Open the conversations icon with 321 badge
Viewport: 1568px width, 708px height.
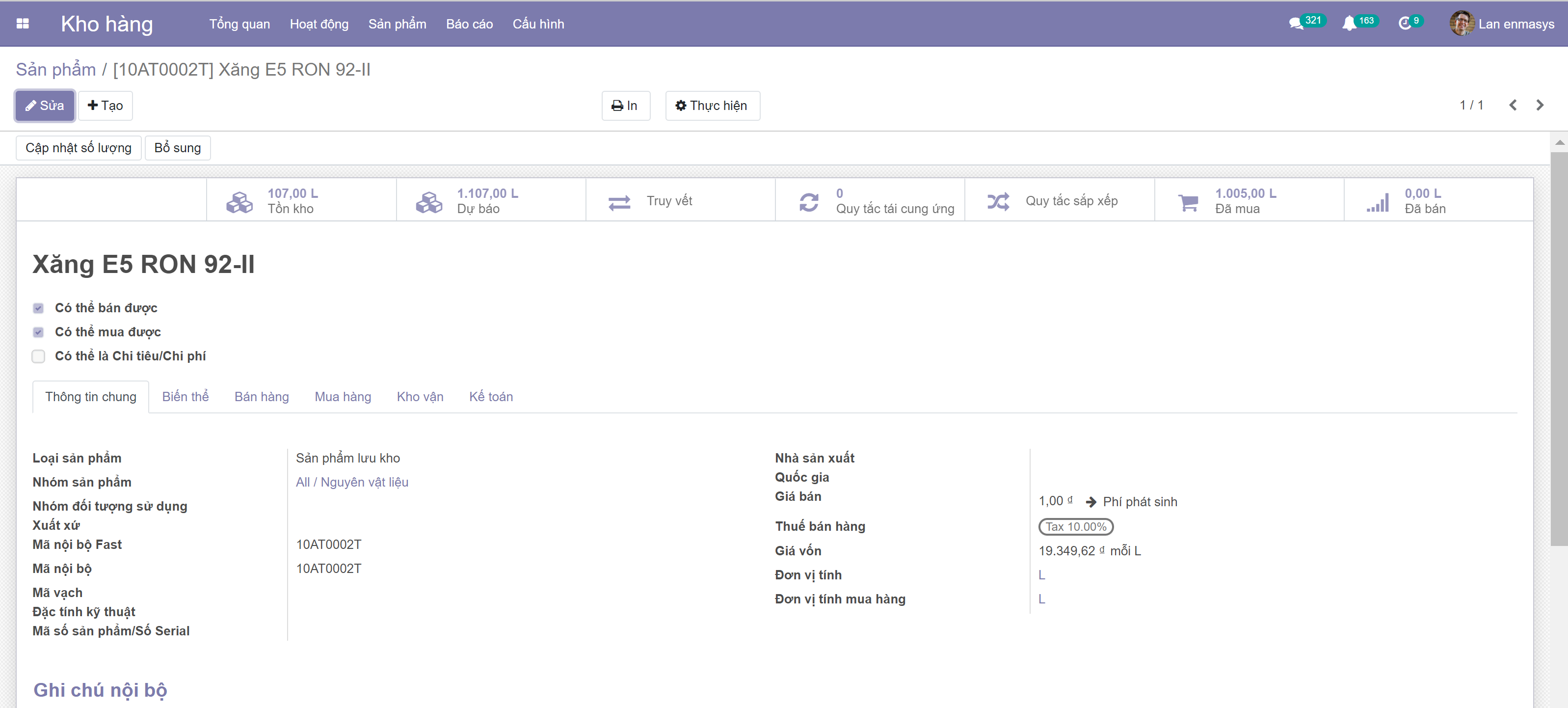(1296, 24)
